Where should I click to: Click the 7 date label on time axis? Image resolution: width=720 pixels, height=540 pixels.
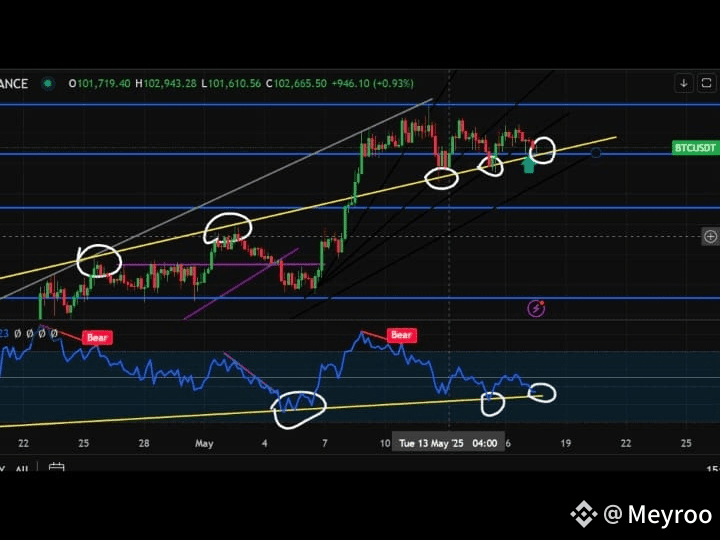coord(325,443)
